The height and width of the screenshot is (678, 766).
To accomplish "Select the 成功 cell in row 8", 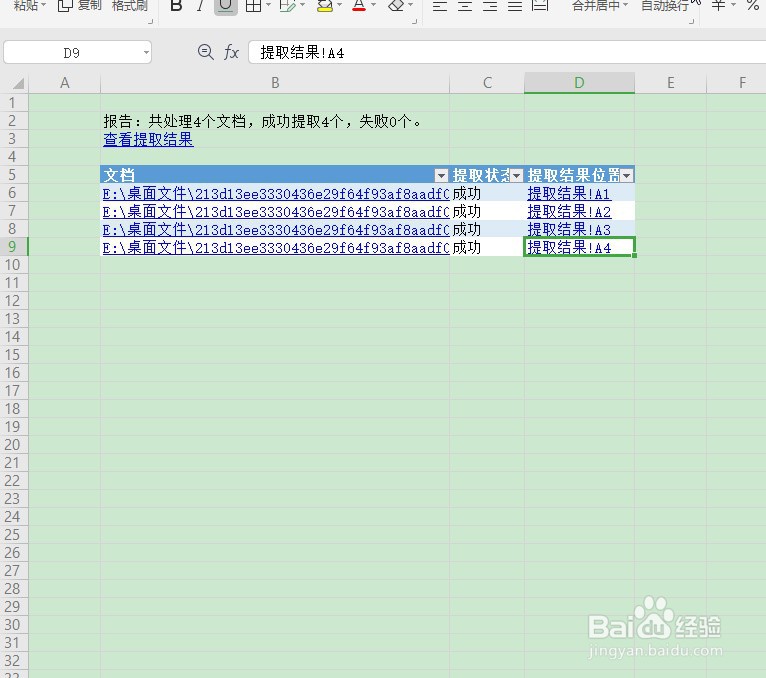I will (x=487, y=230).
